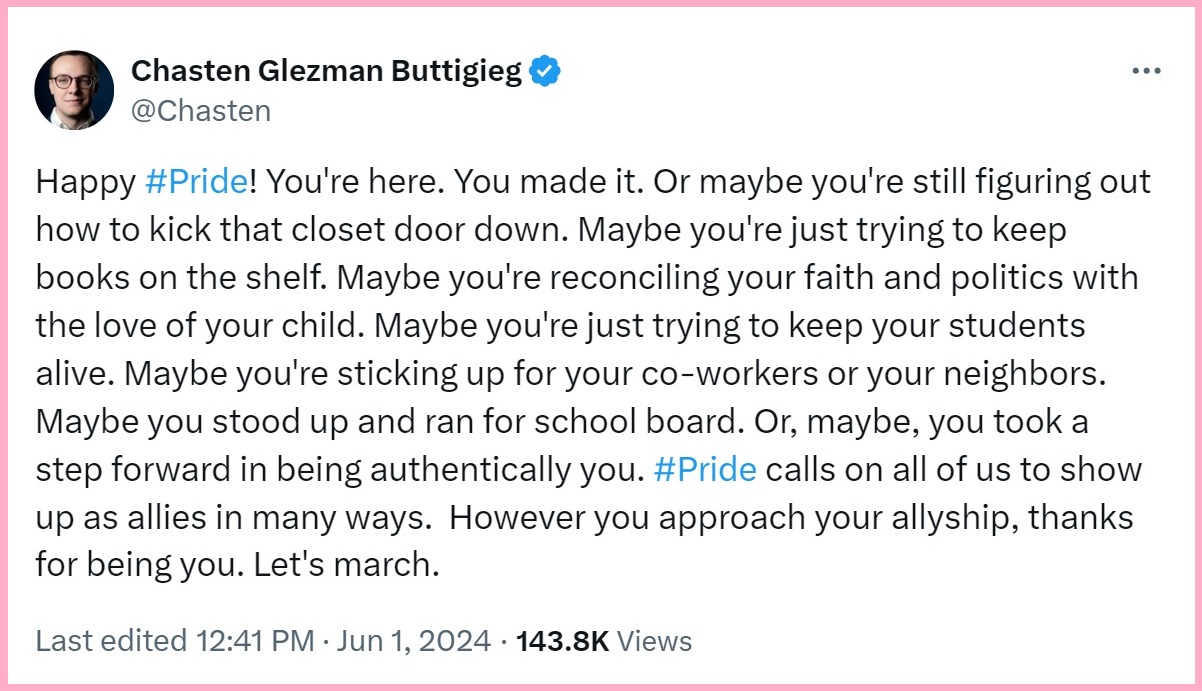The image size is (1202, 691).
Task: Click the blue verified checkmark badge
Action: click(545, 71)
